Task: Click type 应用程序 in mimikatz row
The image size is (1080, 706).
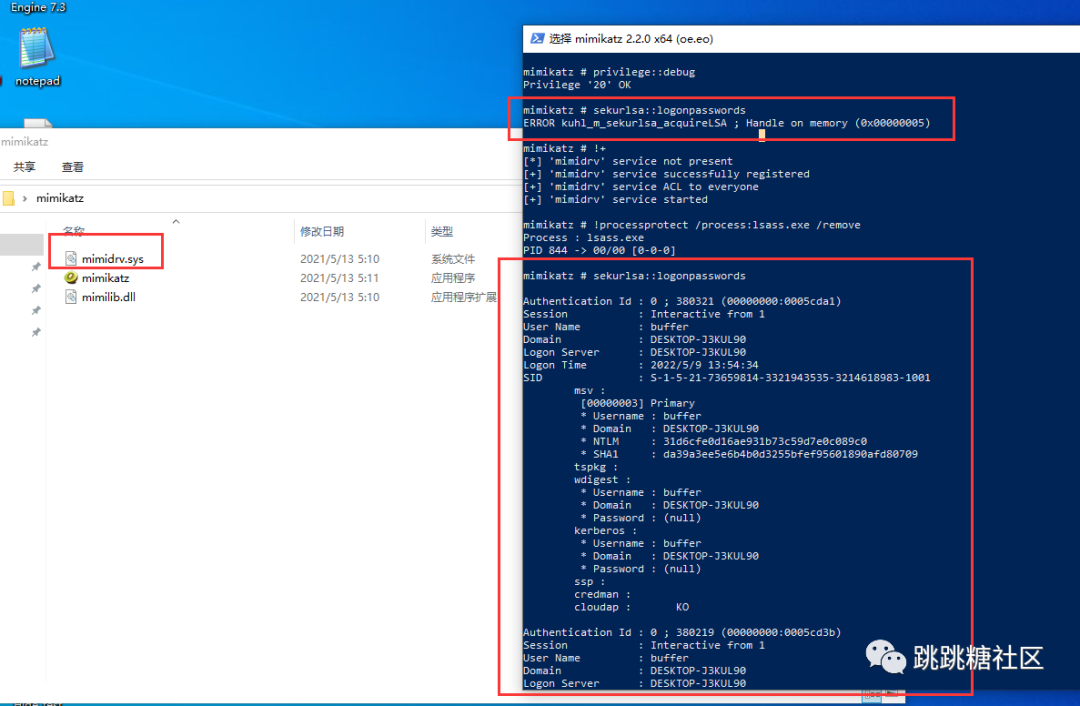Action: pyautogui.click(x=453, y=278)
